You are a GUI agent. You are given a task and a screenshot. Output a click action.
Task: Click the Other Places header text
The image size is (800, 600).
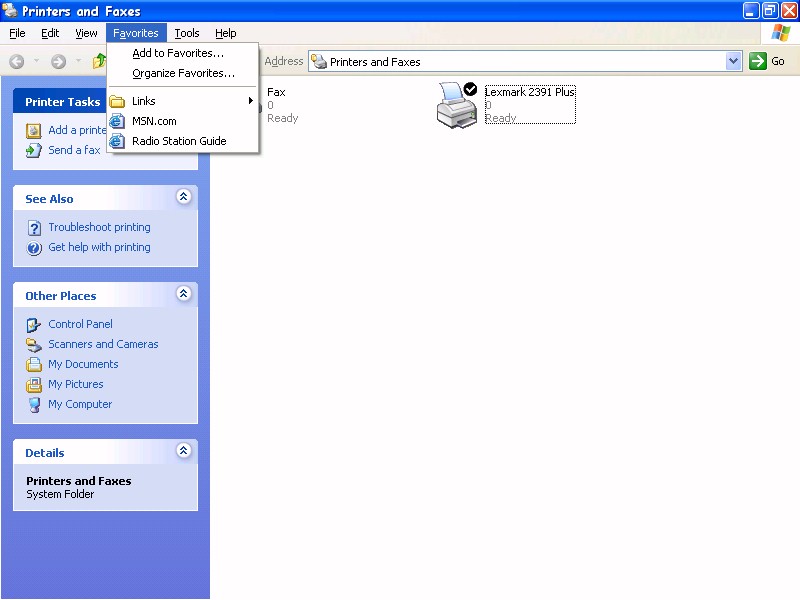click(x=61, y=296)
